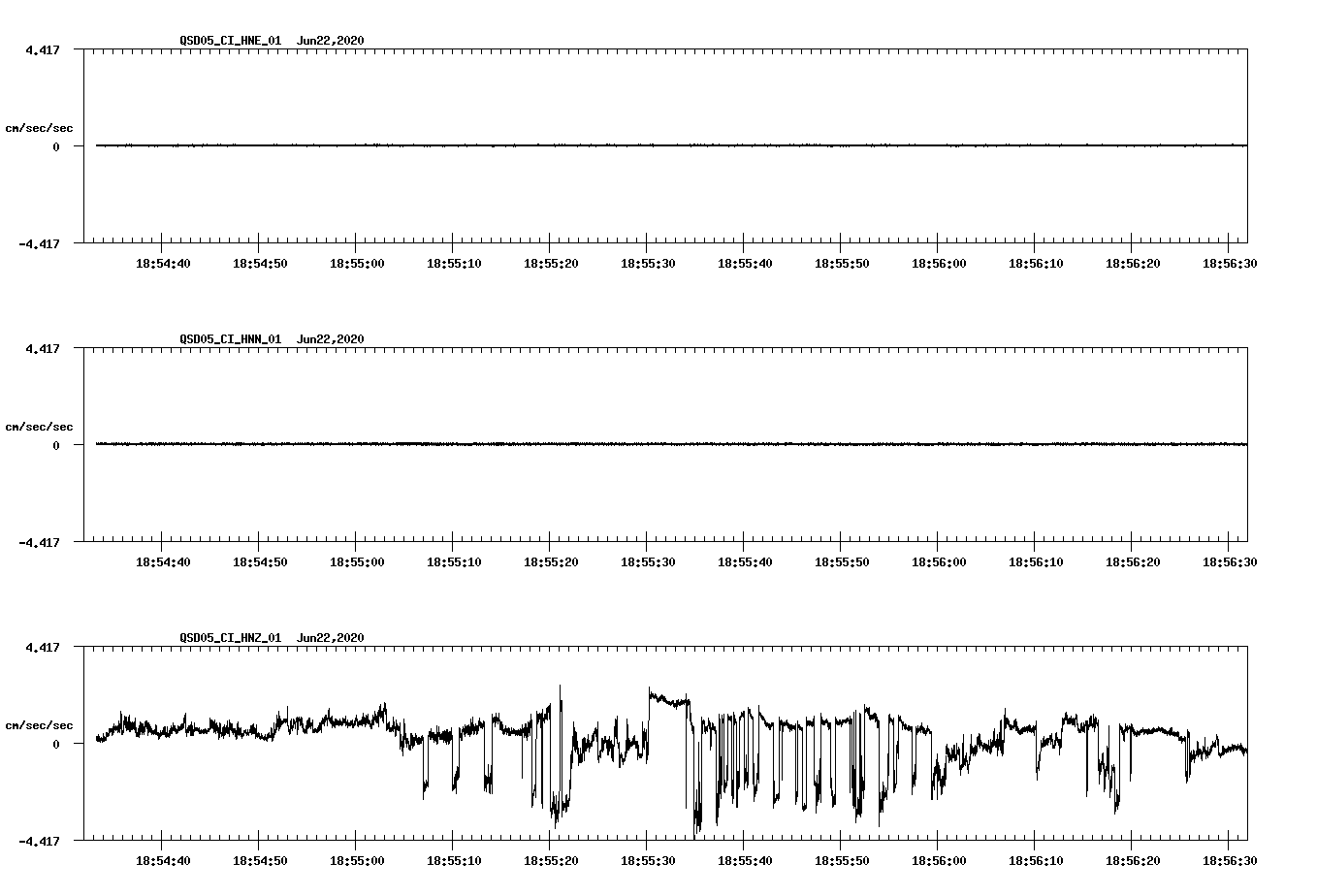The height and width of the screenshot is (896, 1317).
Task: Click the 4.417 upper limit of HNE plot
Action: tap(43, 49)
